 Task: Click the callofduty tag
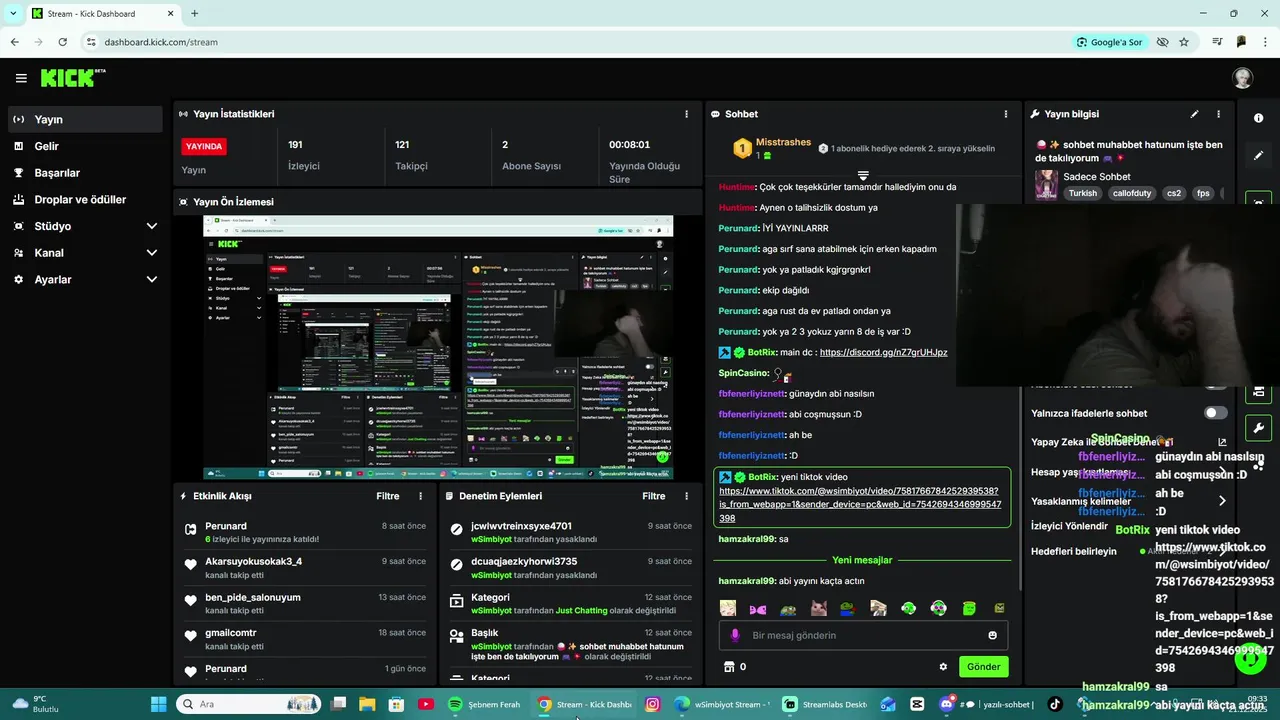[1133, 193]
